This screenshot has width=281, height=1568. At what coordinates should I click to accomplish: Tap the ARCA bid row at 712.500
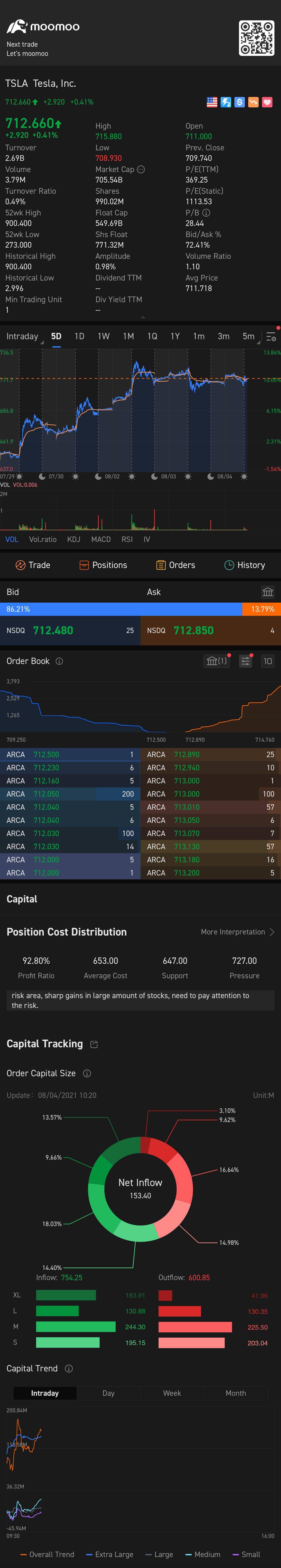click(70, 755)
